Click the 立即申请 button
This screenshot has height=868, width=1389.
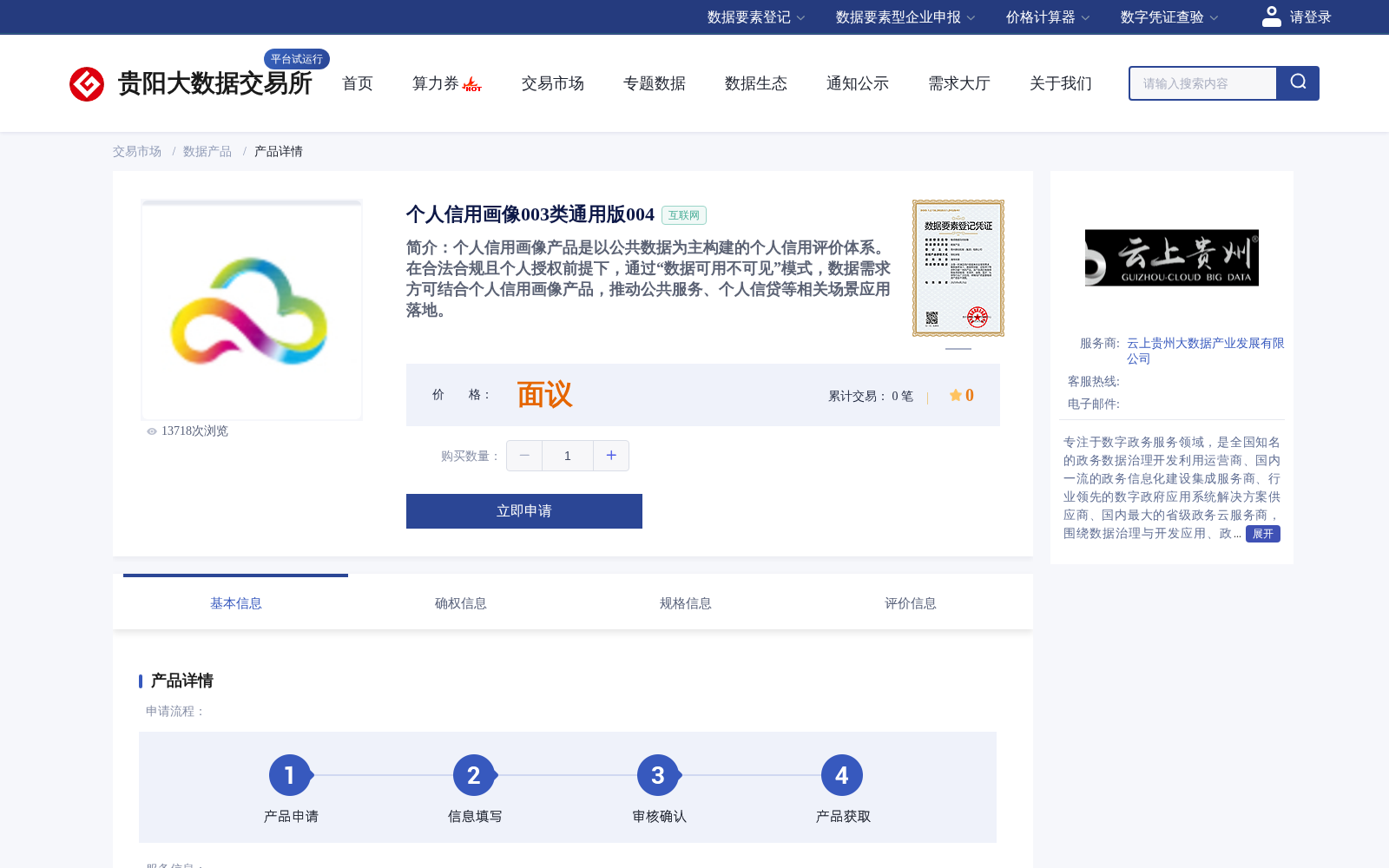pyautogui.click(x=524, y=511)
